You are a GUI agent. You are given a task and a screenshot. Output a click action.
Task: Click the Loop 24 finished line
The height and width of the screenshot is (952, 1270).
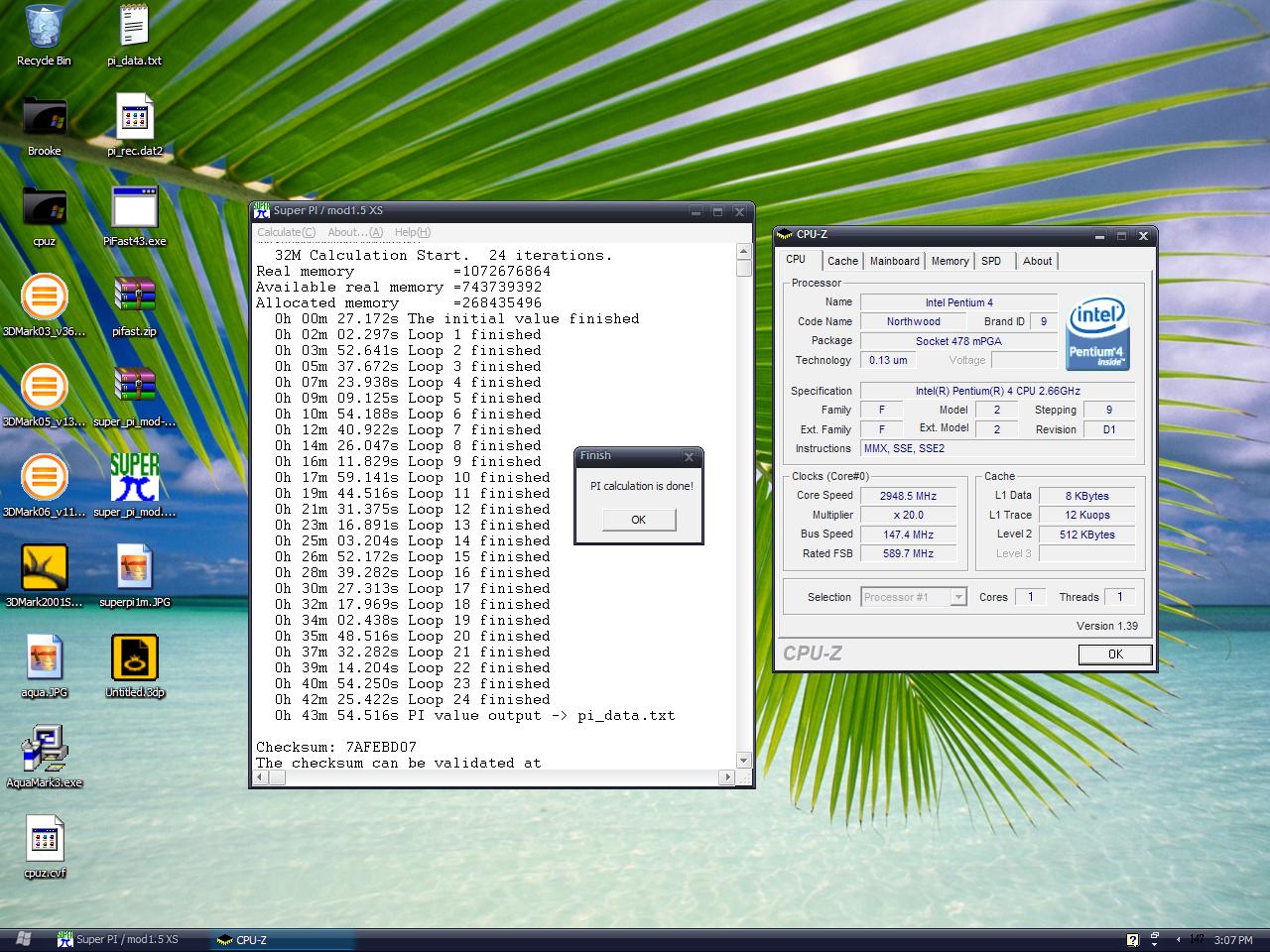coord(412,699)
